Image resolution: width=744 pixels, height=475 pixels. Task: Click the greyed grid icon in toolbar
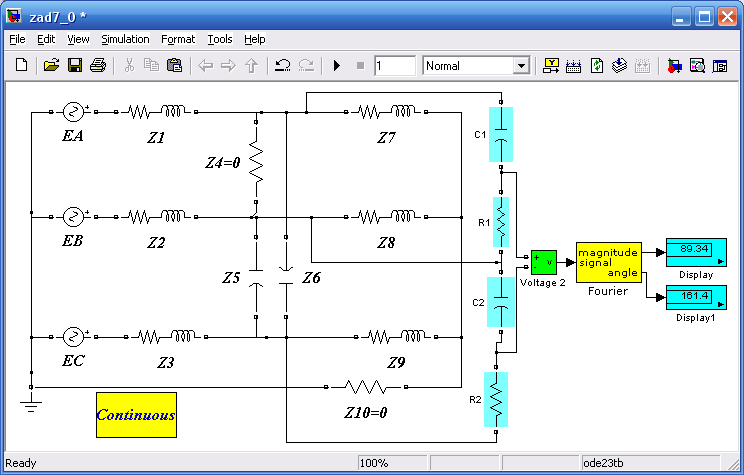click(x=642, y=65)
